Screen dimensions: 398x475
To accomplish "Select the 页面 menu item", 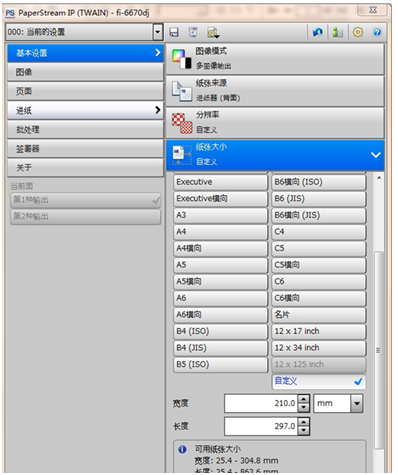I will 85,91.
